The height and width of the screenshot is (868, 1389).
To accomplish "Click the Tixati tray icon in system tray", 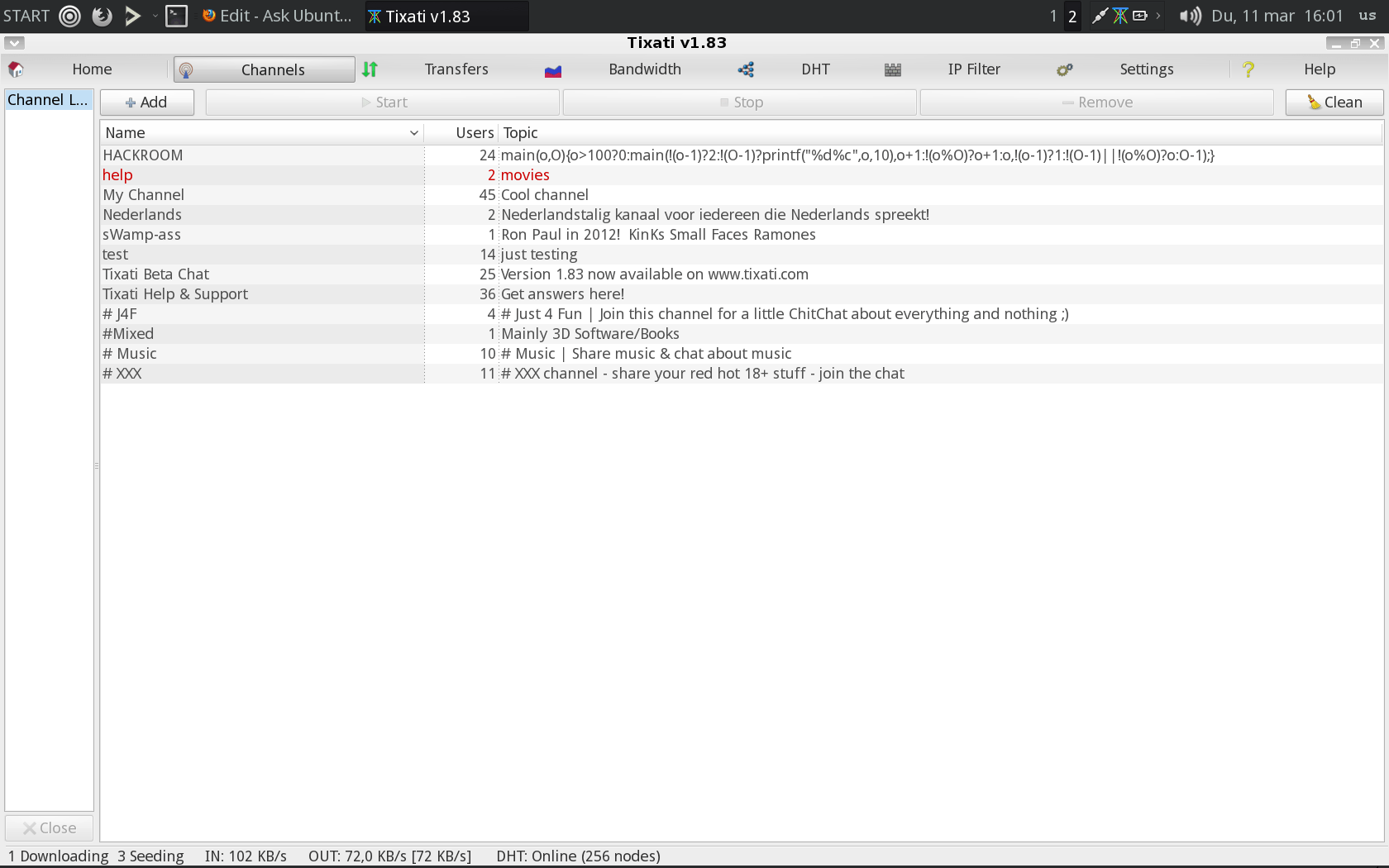I will (x=1120, y=16).
